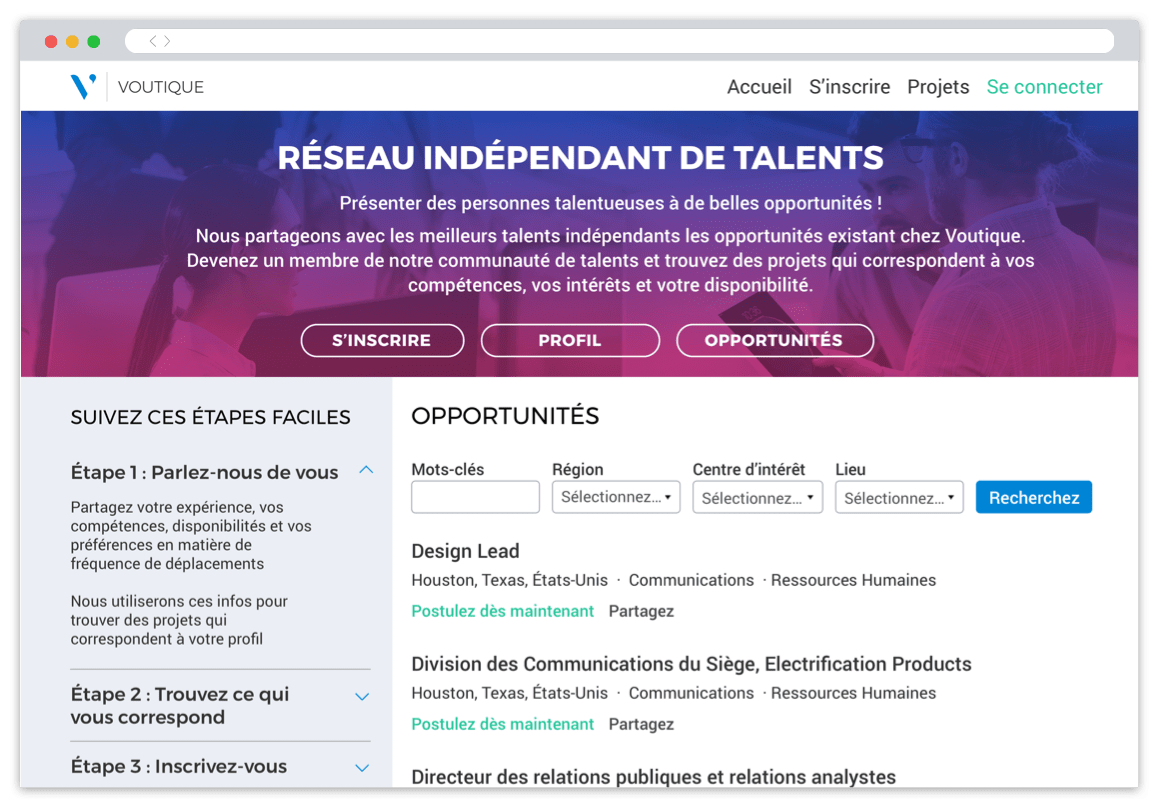This screenshot has height=808, width=1160.
Task: Open the S'inscrire navigation link
Action: tap(849, 87)
